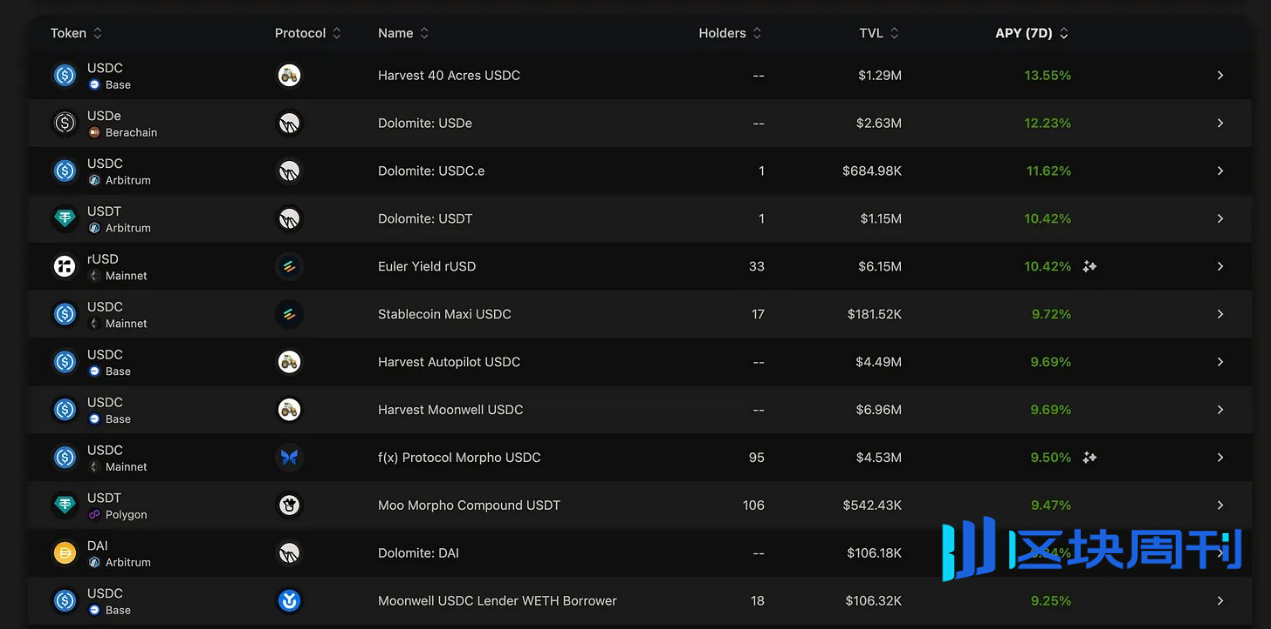Click the $6.96M TVL value
The image size is (1271, 629).
tap(879, 409)
